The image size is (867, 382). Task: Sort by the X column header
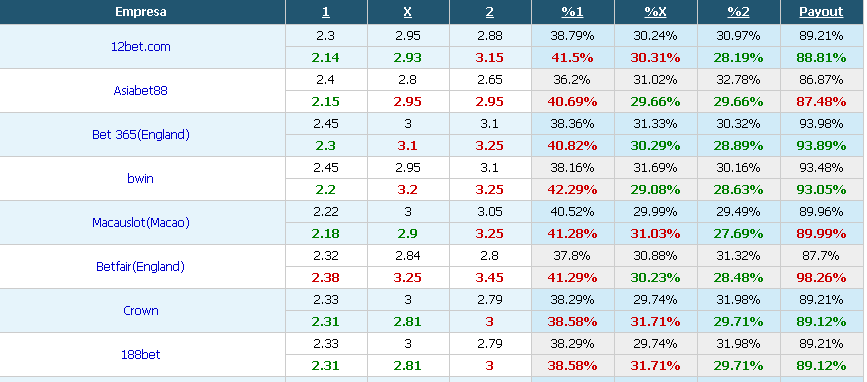tap(408, 12)
